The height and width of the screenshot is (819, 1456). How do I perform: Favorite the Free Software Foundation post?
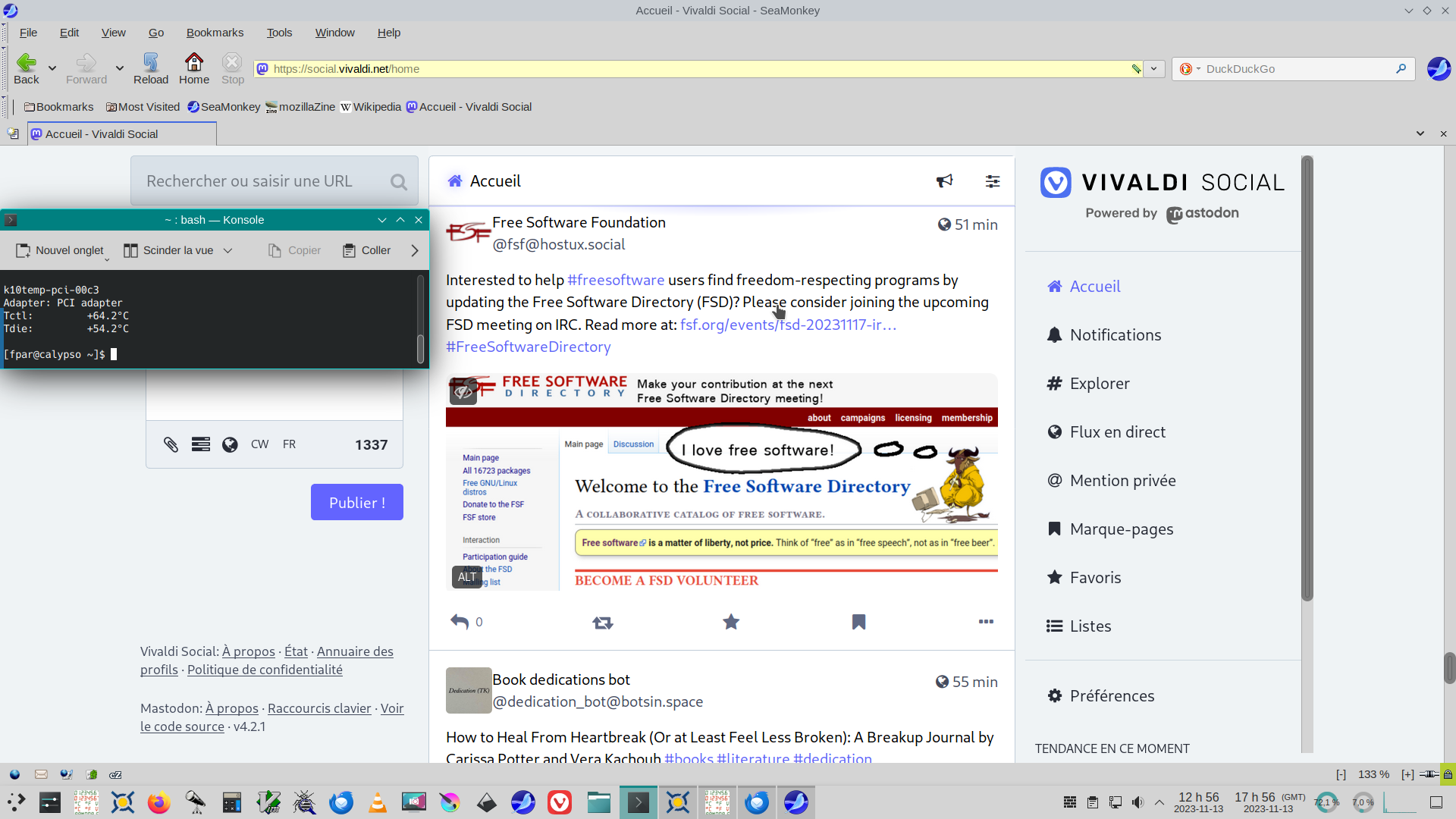pos(731,623)
